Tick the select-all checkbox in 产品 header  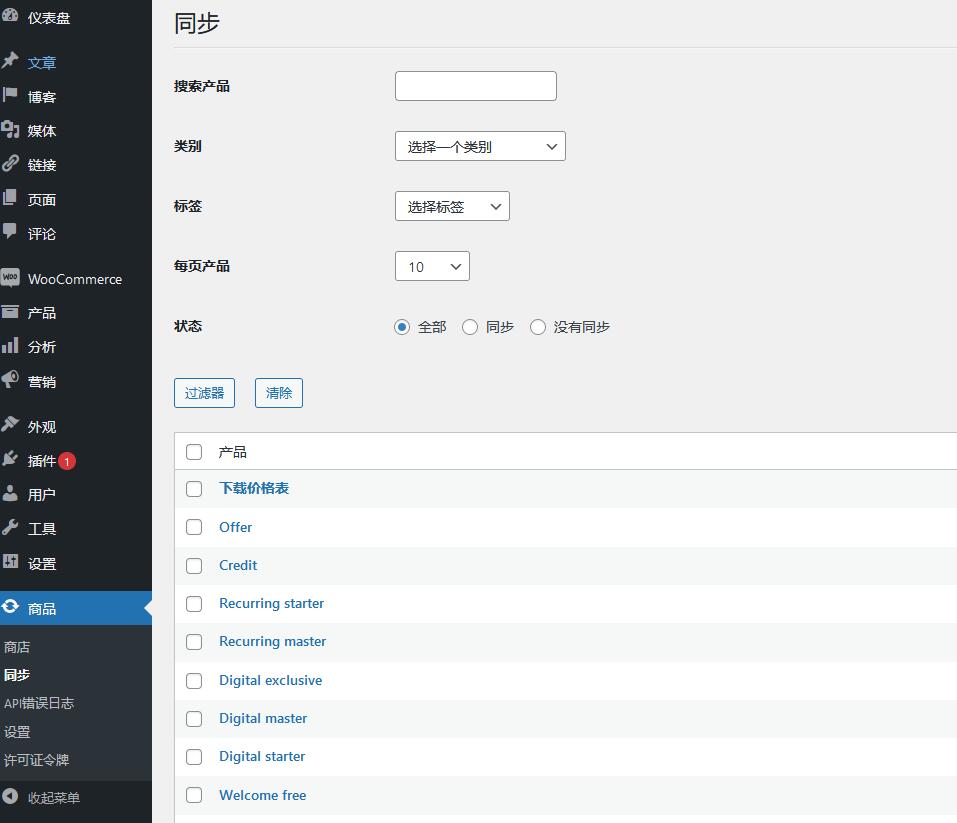[194, 452]
